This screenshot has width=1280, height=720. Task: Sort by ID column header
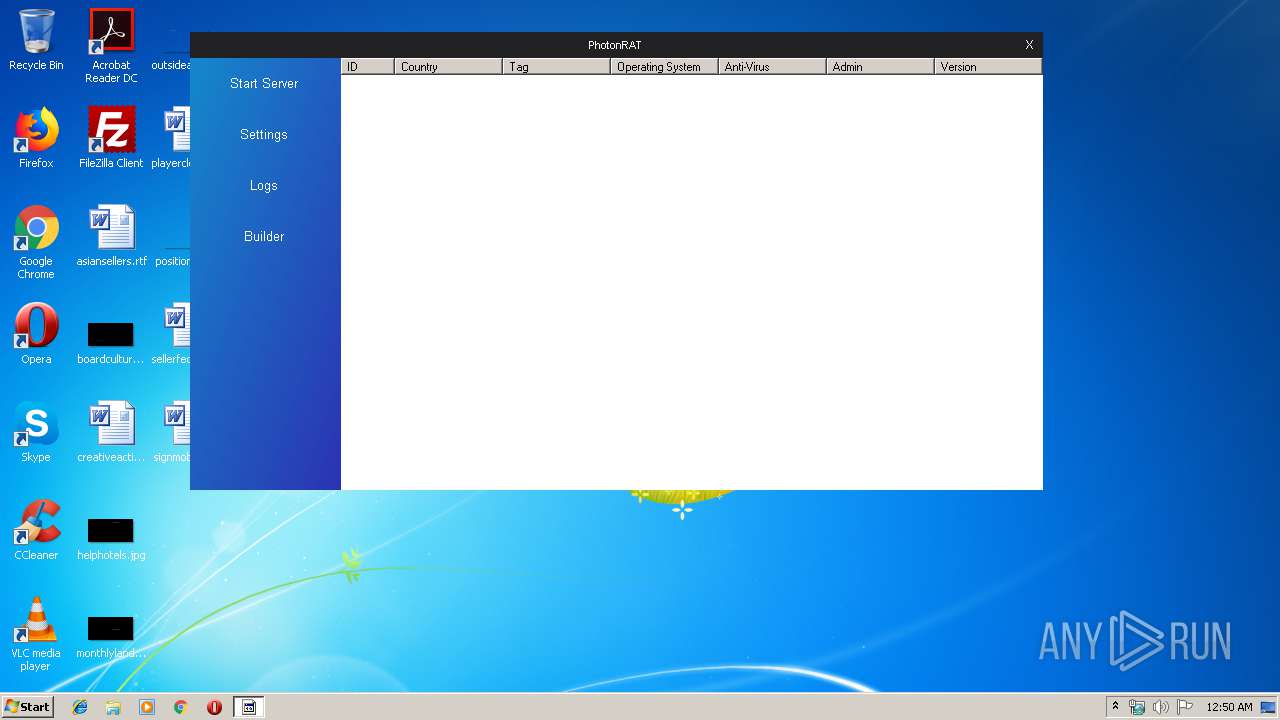point(367,67)
